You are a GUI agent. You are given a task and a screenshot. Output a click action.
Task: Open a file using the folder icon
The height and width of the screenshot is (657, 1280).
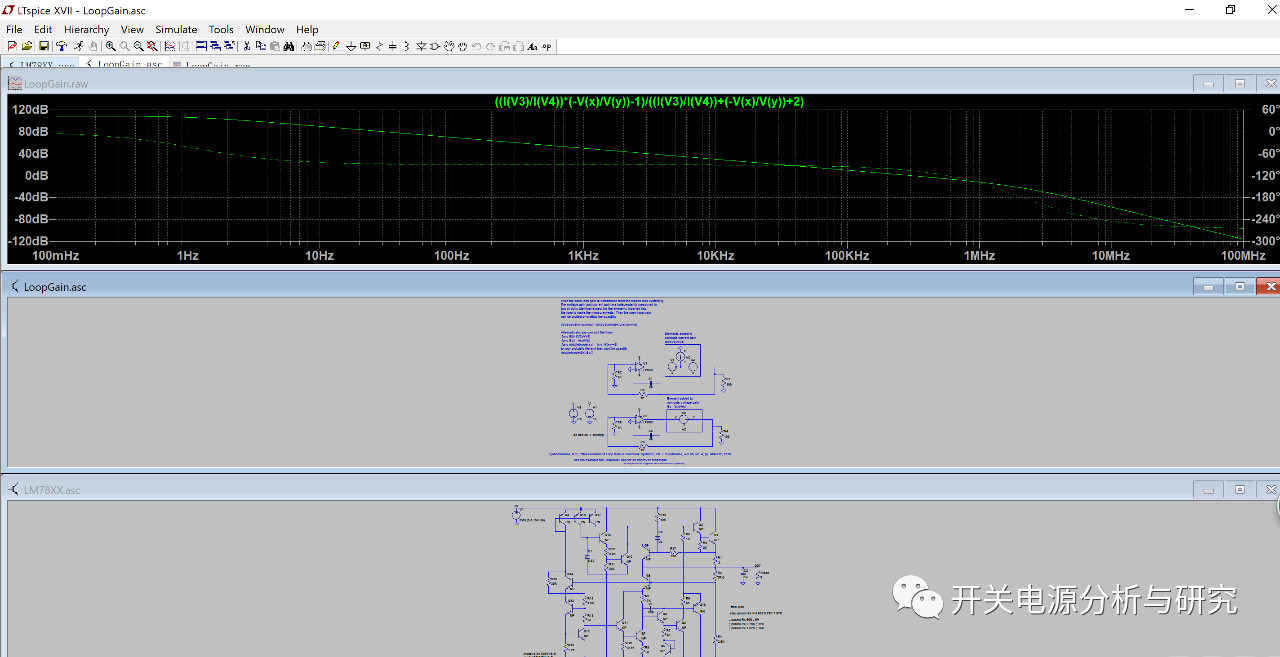click(27, 46)
